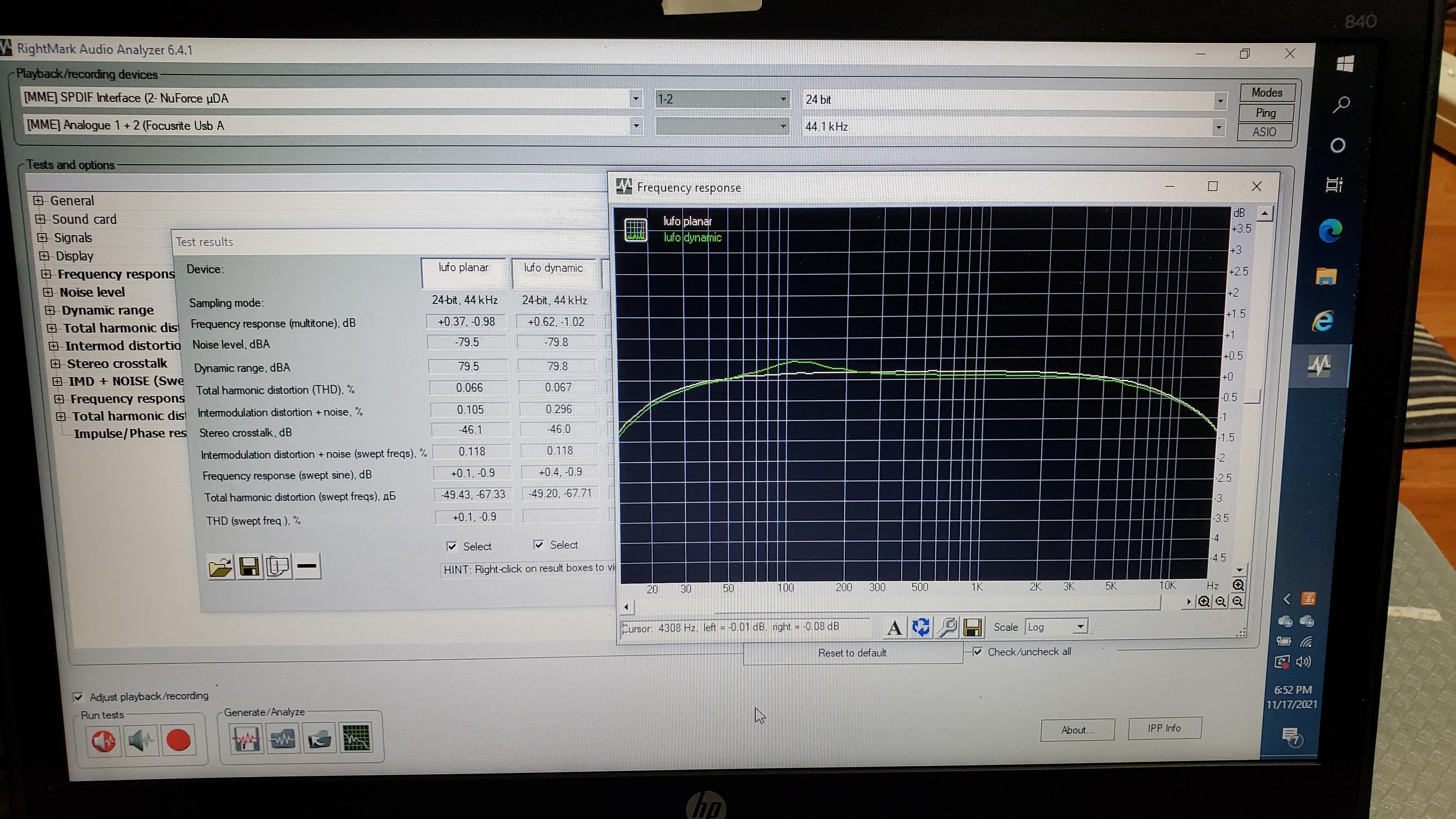Select Signals in the options tree

[73, 237]
